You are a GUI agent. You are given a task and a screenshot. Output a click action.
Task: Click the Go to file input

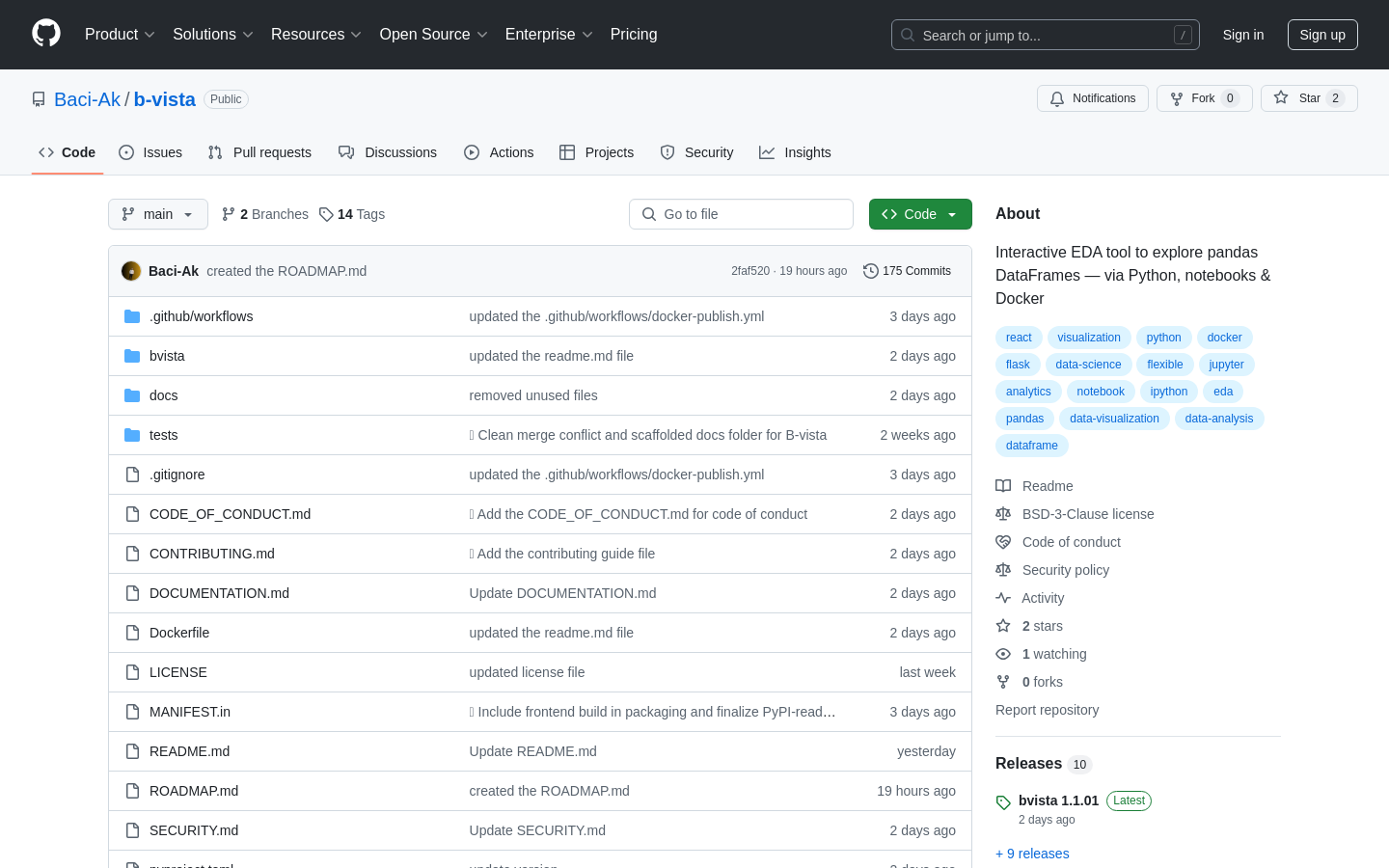point(741,214)
